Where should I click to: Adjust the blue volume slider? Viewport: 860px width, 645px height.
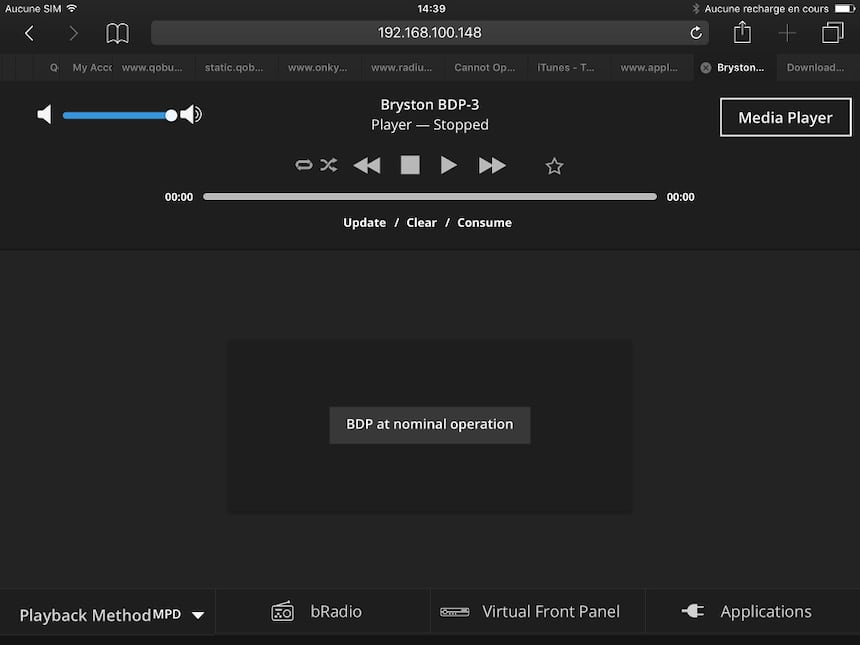[119, 115]
